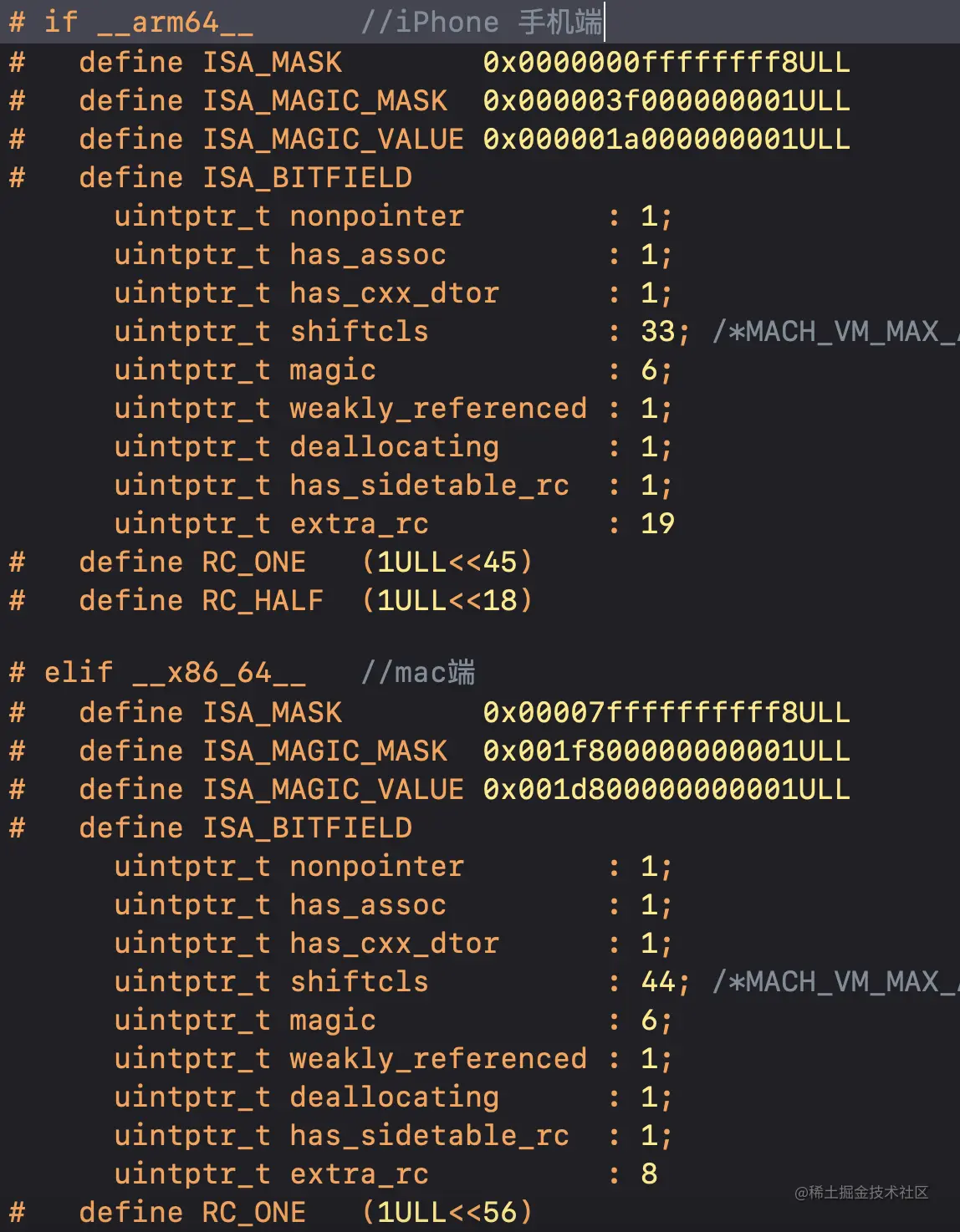Click the hex value 0x000001a000000001ULL
Viewport: 960px width, 1232px height.
click(666, 139)
